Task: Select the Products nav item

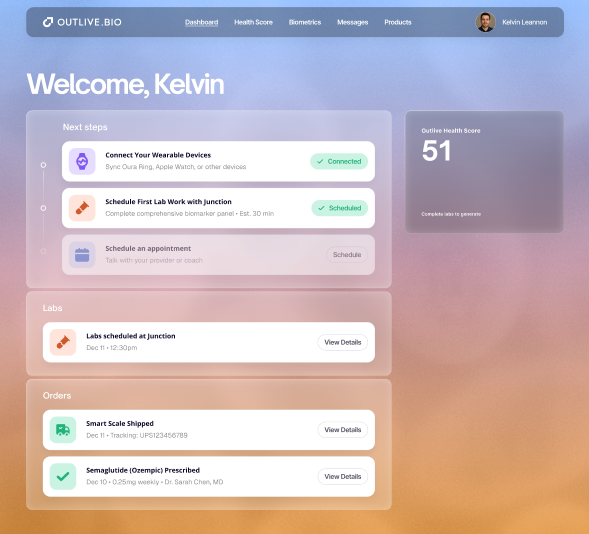Action: [x=398, y=22]
